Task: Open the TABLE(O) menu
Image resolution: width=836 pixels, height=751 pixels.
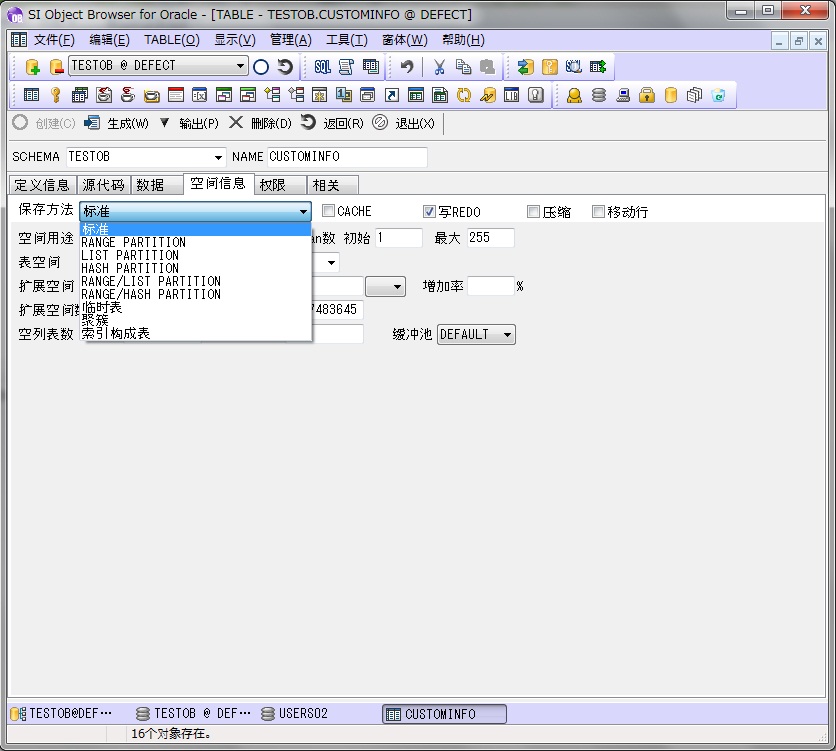Action: pos(172,40)
